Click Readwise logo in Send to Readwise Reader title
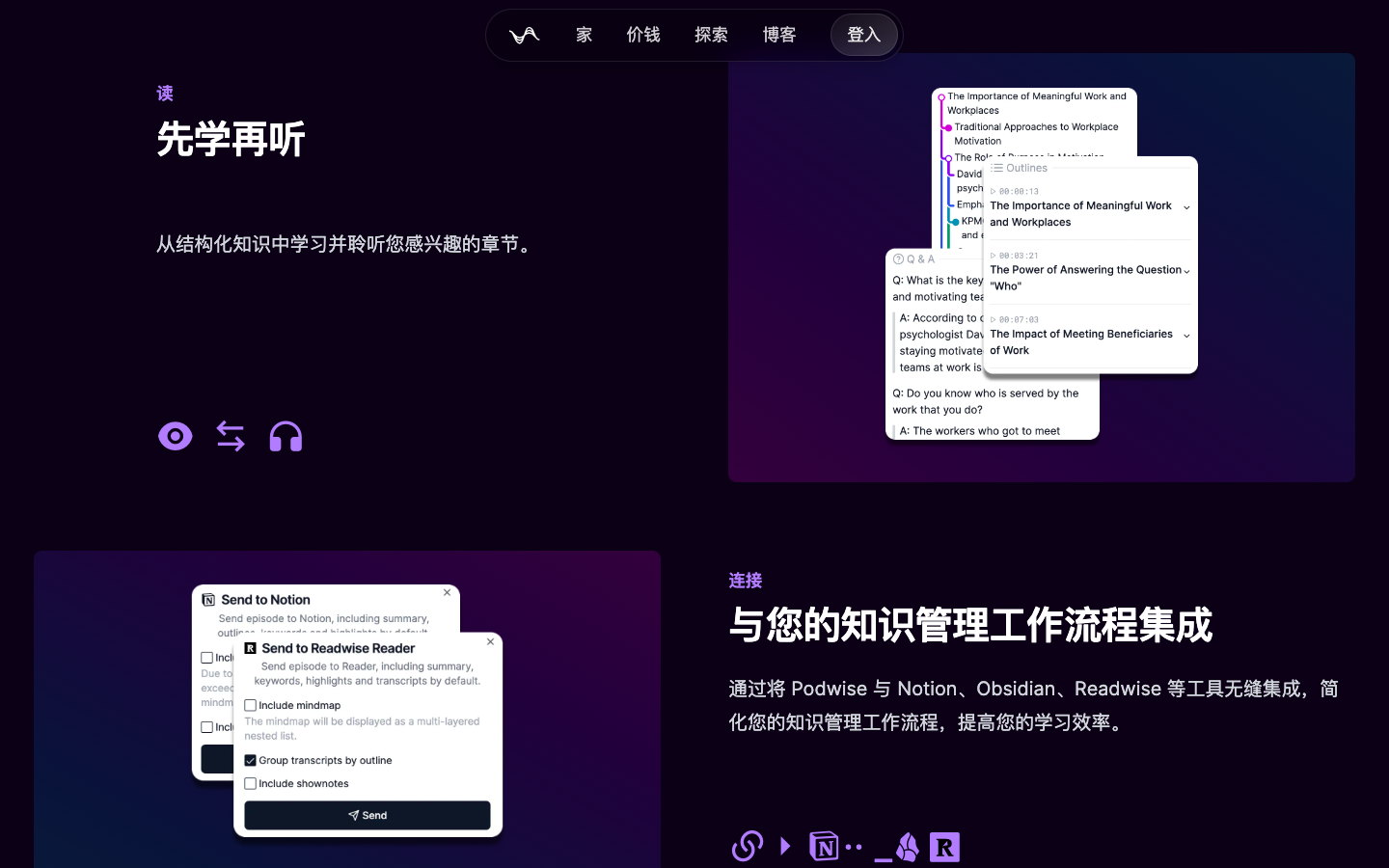This screenshot has height=868, width=1389. pos(251,648)
